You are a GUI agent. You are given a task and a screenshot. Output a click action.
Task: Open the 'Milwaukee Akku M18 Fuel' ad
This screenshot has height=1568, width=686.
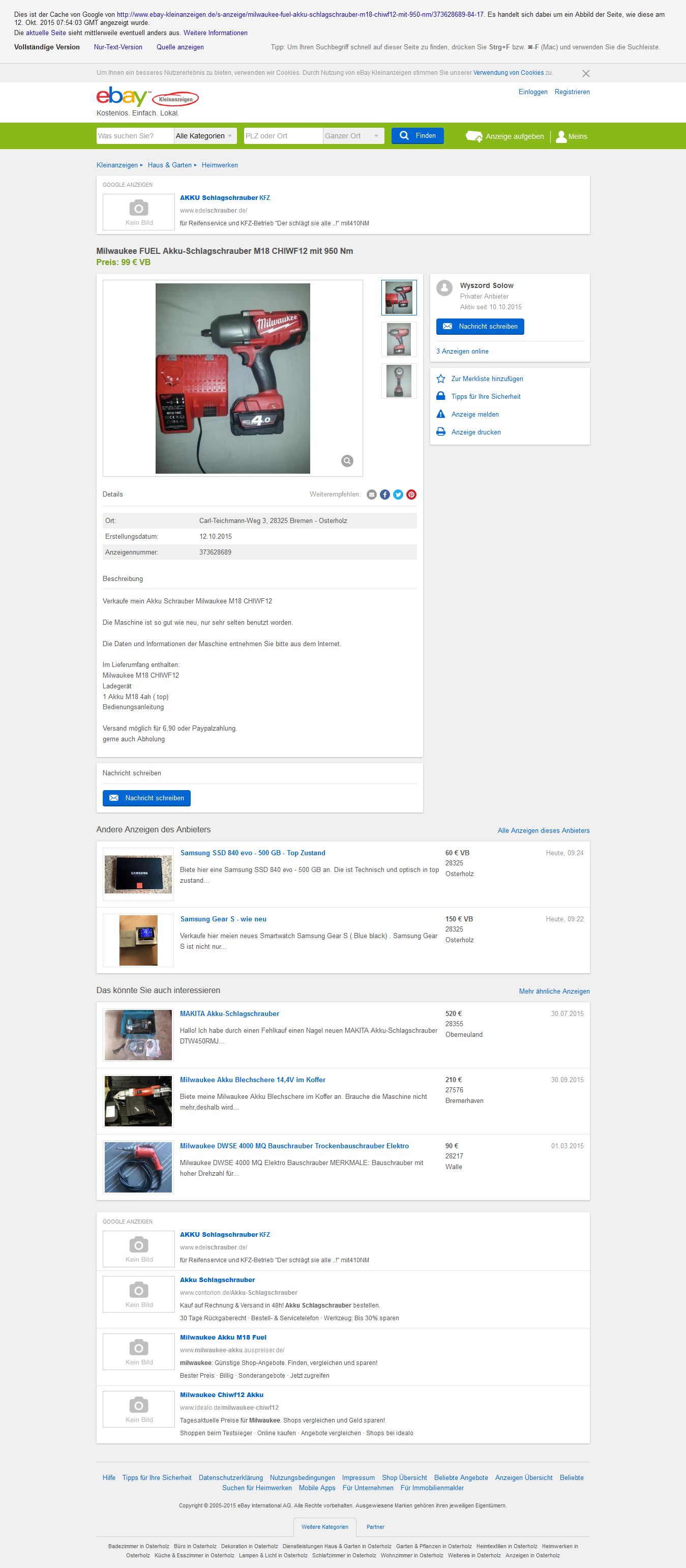[223, 1338]
